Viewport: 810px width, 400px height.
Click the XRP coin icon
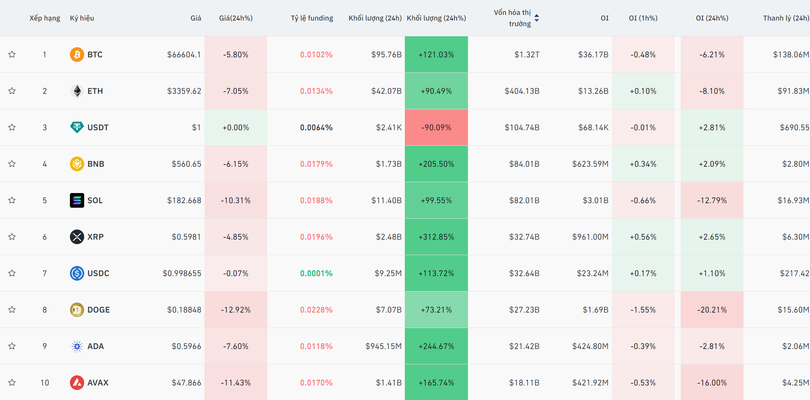[77, 237]
